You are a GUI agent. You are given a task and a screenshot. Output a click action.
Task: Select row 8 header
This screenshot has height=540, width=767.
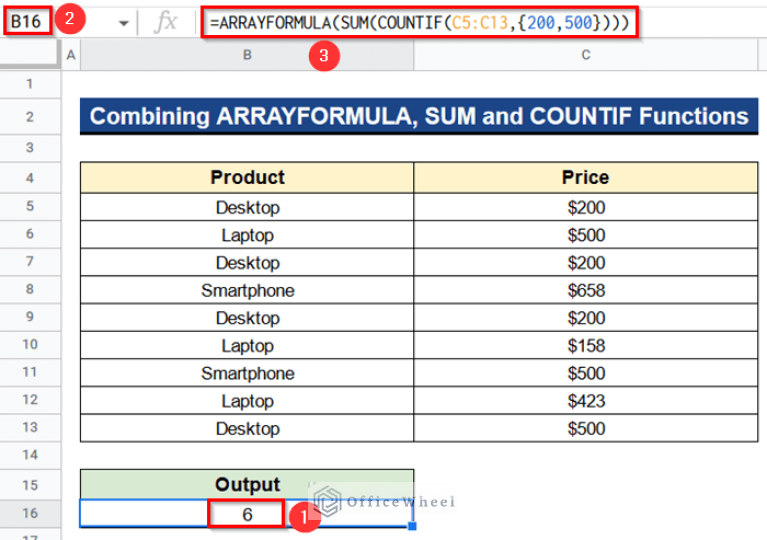(30, 290)
